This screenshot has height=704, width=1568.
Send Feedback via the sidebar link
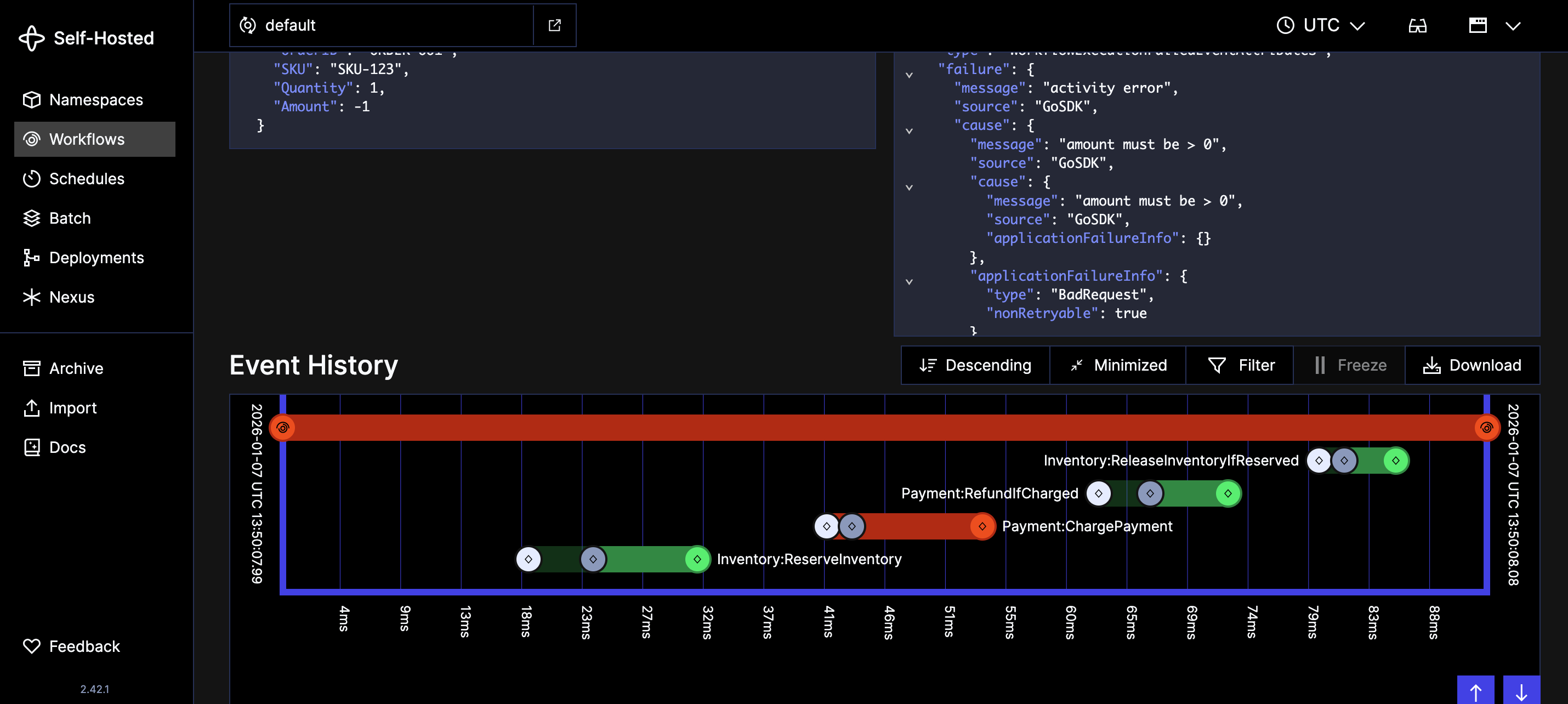(x=84, y=646)
